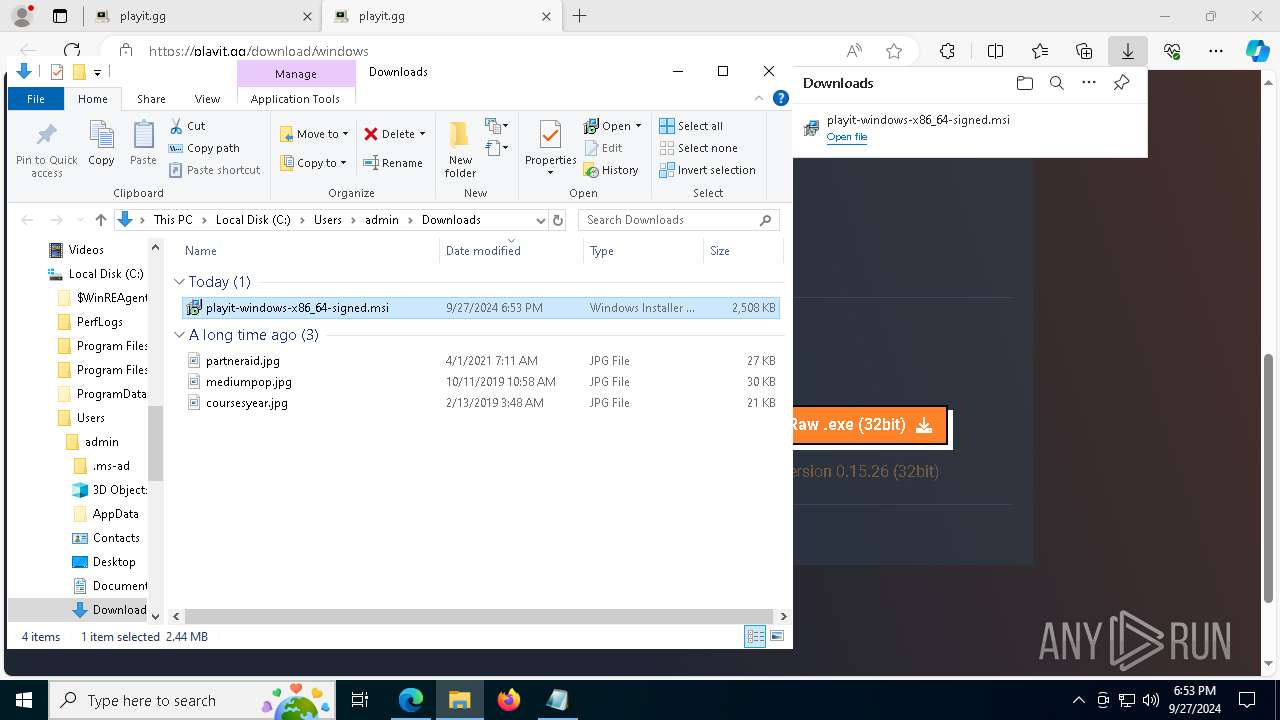Open Desktop in the navigation tree
Screen dimensions: 1280x720
tap(113, 562)
